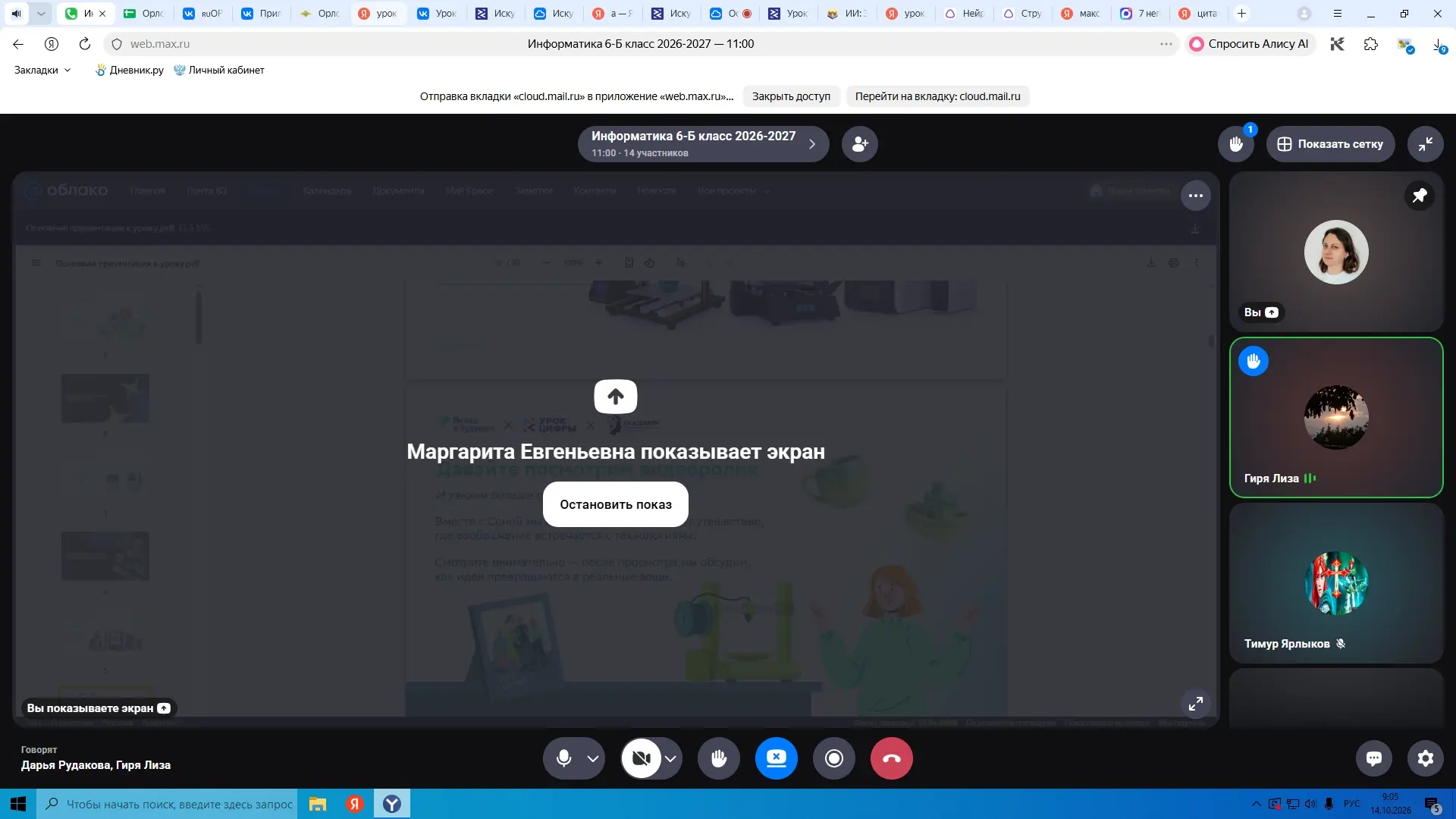Open Дневник.ру bookmark

click(x=129, y=70)
